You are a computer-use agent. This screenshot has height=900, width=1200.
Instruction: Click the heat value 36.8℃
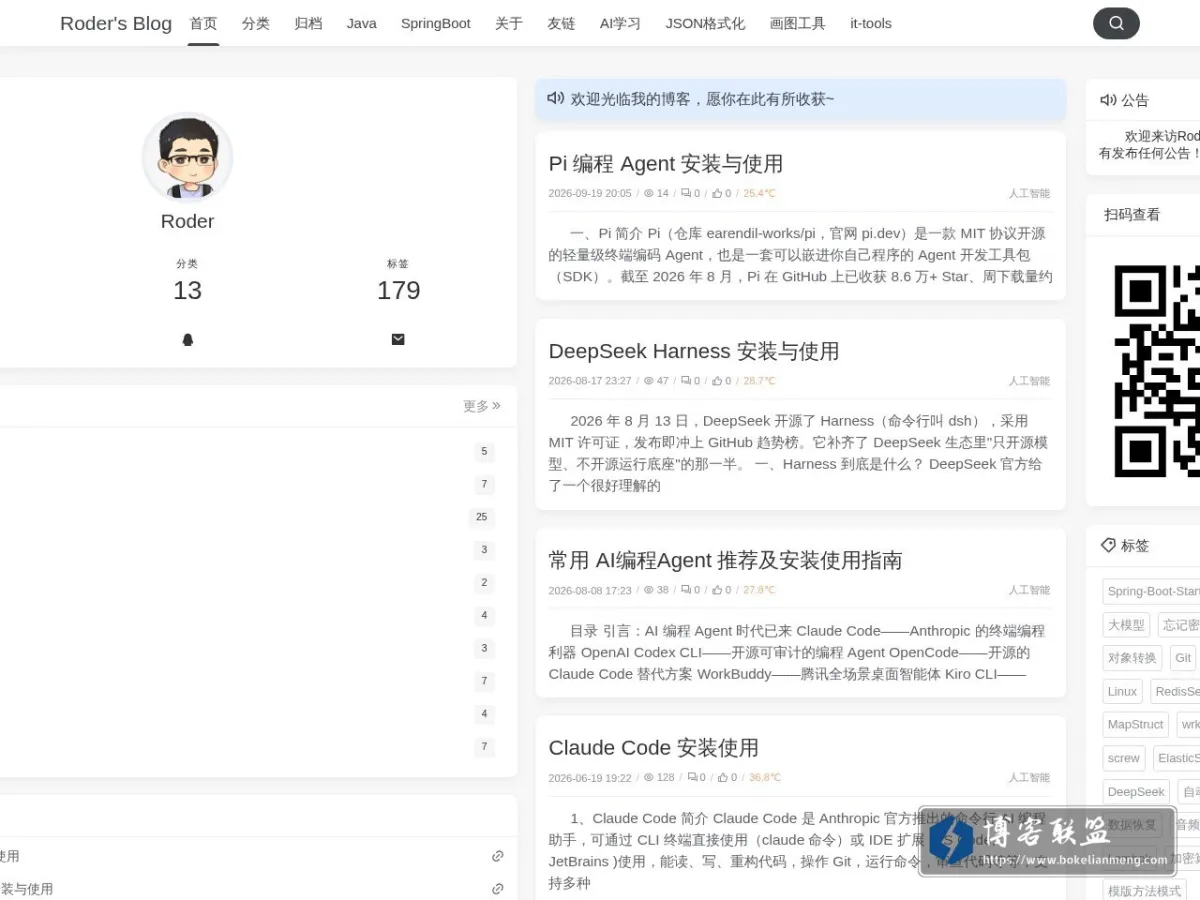765,777
